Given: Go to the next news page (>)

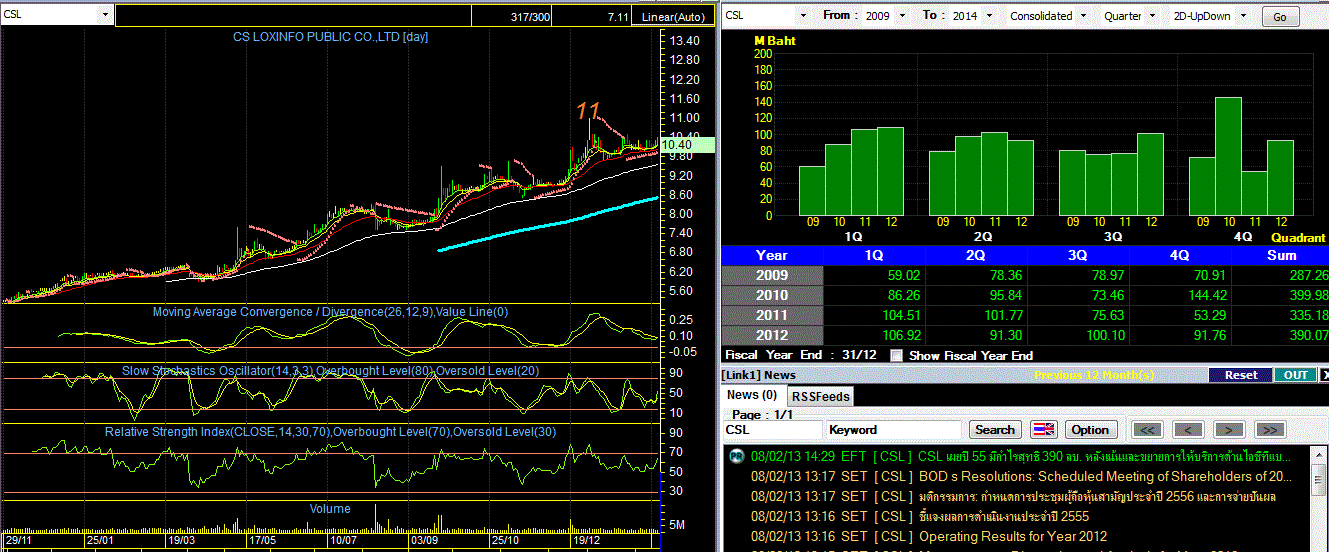Looking at the screenshot, I should (1228, 429).
